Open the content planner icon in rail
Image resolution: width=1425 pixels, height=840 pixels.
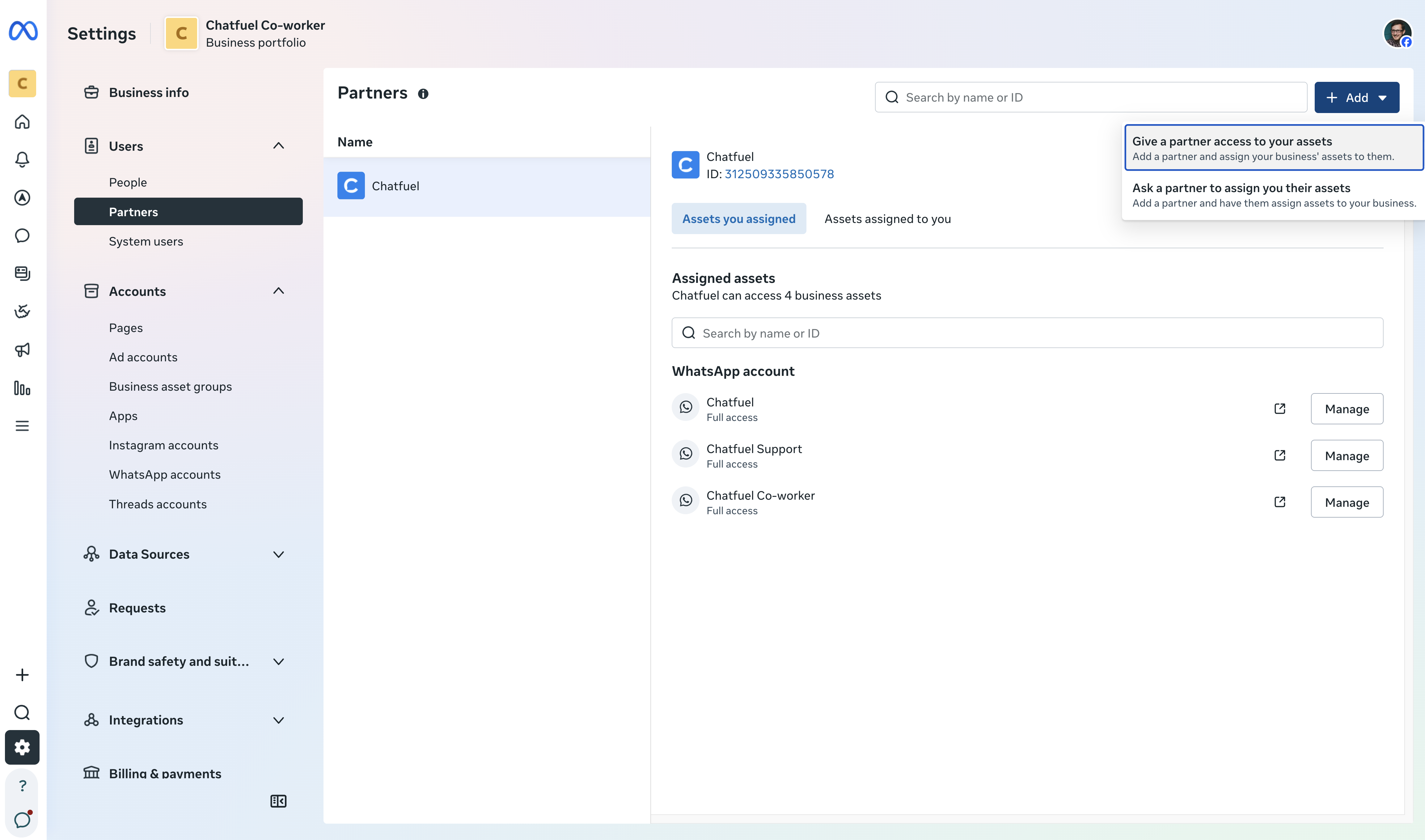coord(22,273)
